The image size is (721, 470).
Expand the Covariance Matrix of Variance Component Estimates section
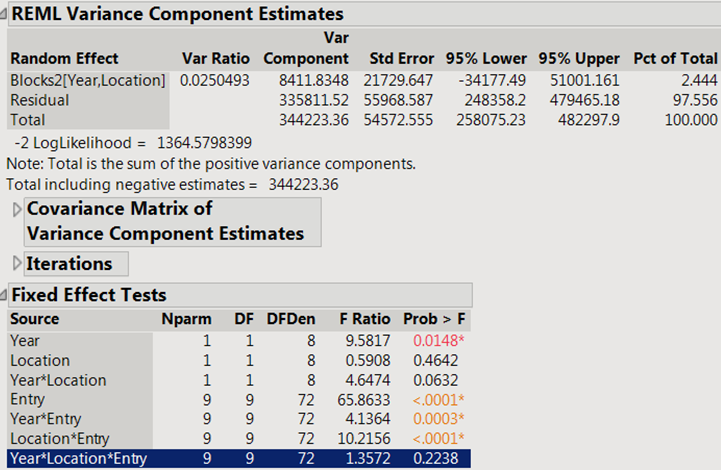tap(17, 210)
